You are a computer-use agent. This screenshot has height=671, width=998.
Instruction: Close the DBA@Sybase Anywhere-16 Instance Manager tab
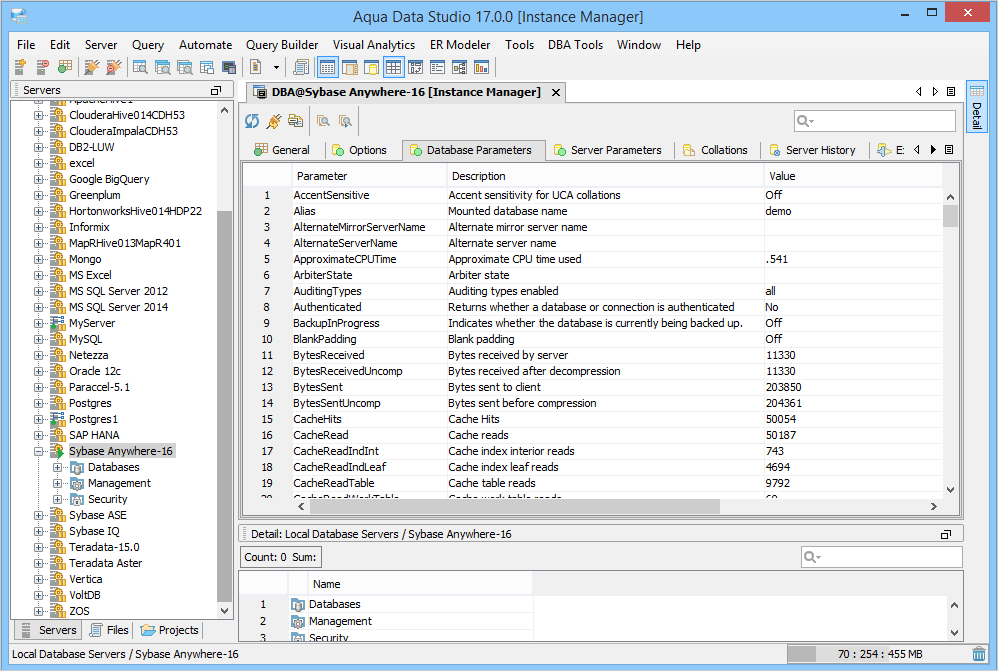coord(556,92)
